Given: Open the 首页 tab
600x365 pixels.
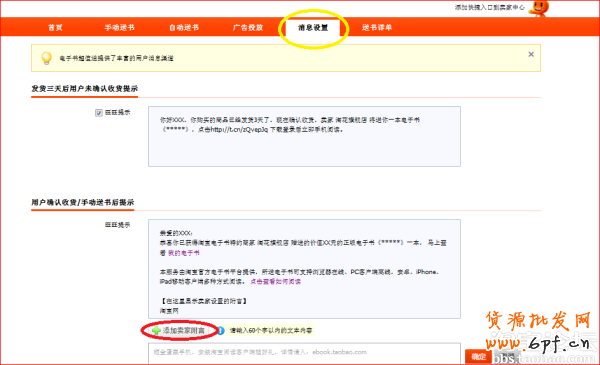Looking at the screenshot, I should coord(55,28).
